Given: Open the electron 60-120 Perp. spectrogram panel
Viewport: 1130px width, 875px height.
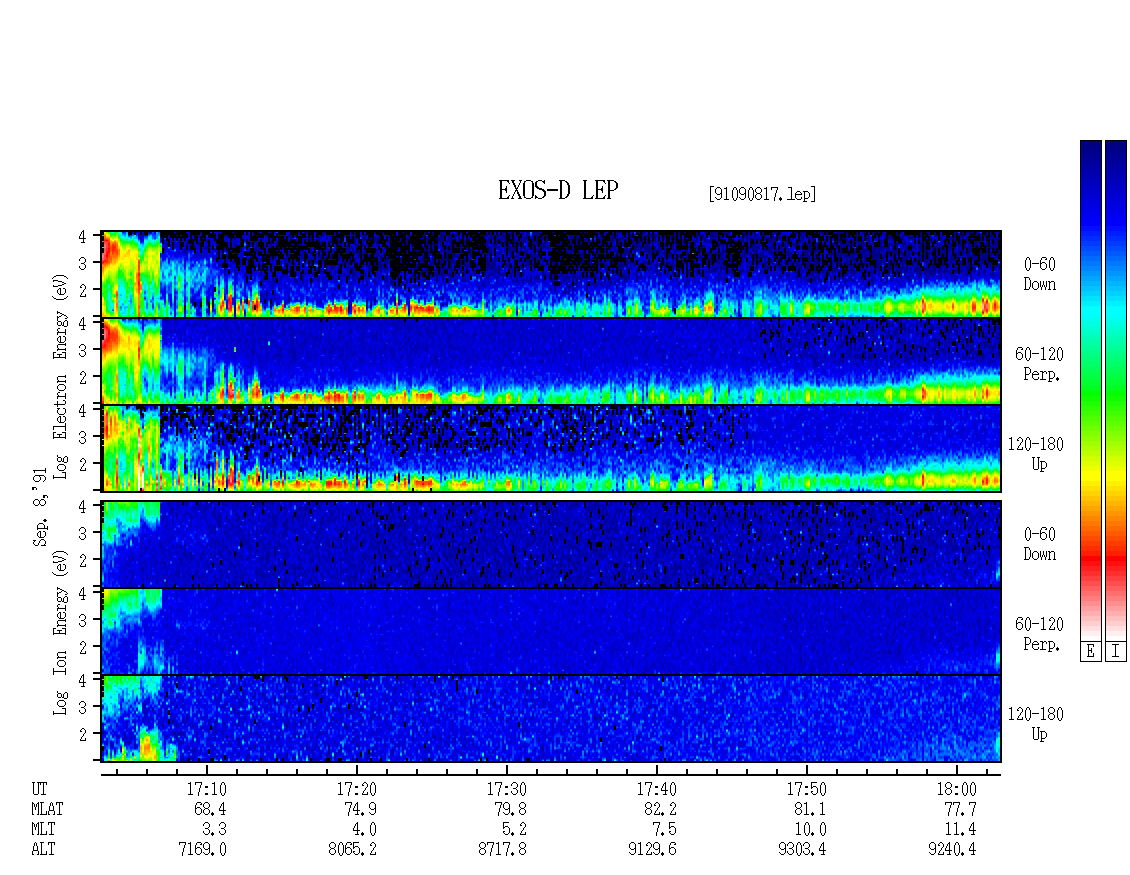Looking at the screenshot, I should point(551,361).
